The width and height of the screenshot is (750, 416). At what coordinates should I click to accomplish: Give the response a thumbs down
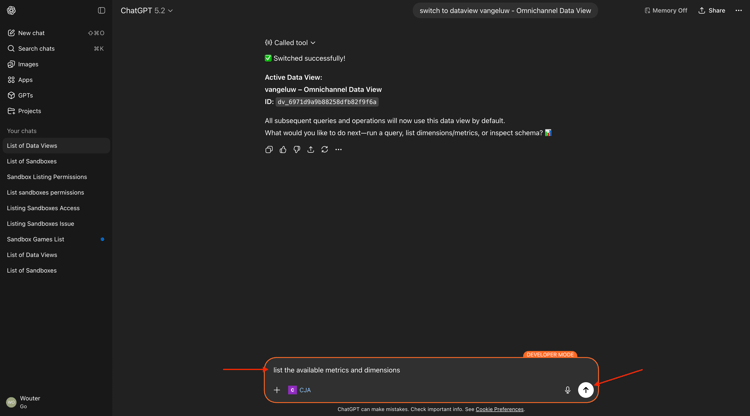point(297,150)
